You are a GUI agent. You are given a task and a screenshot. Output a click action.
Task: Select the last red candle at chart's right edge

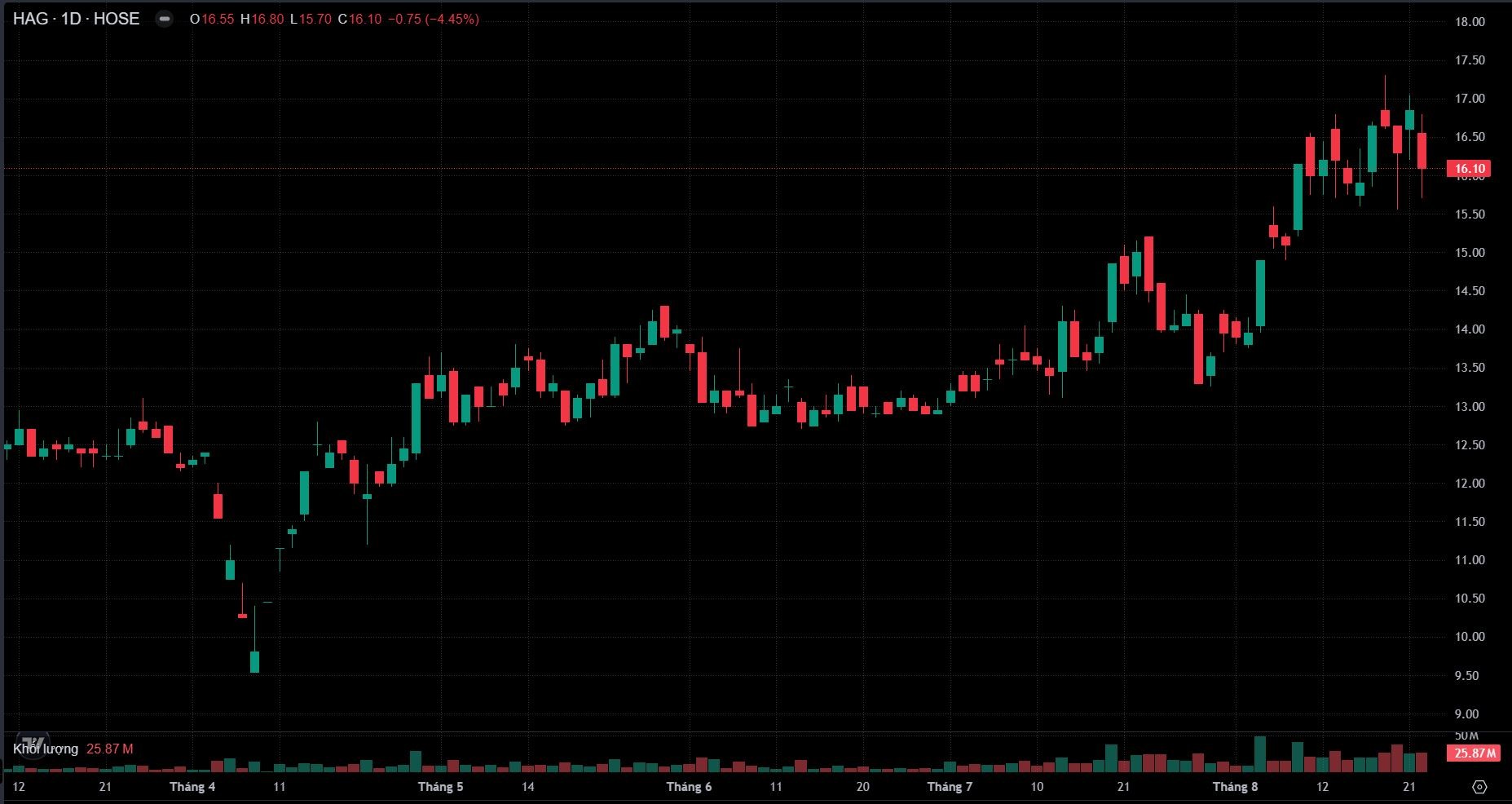(1422, 151)
